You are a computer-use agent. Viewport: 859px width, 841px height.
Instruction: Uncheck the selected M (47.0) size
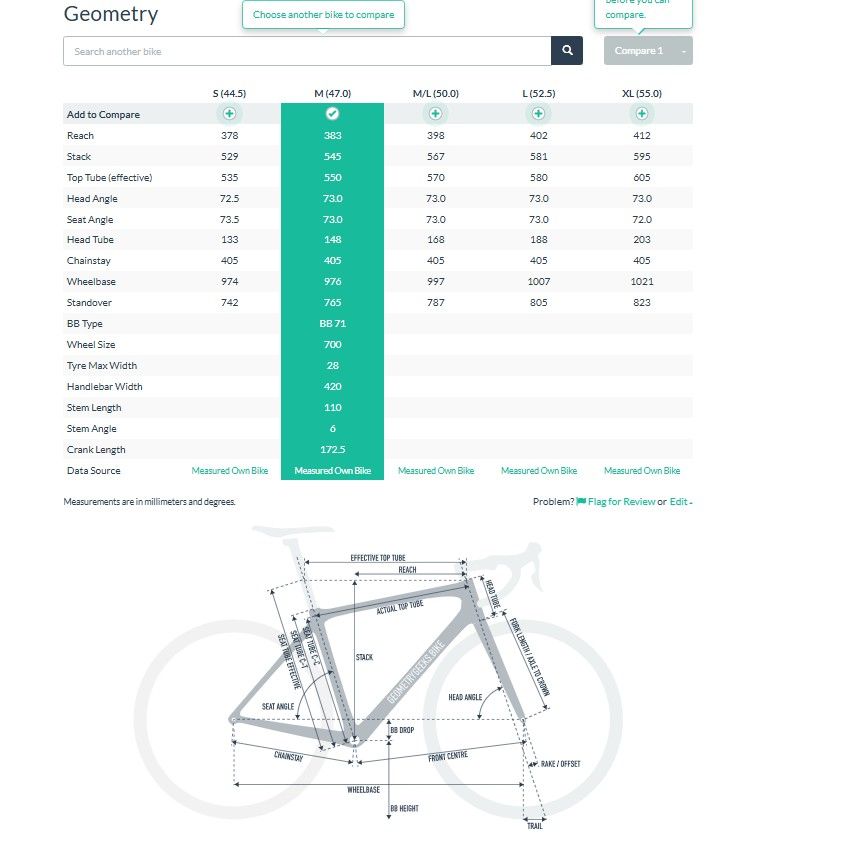pos(332,114)
